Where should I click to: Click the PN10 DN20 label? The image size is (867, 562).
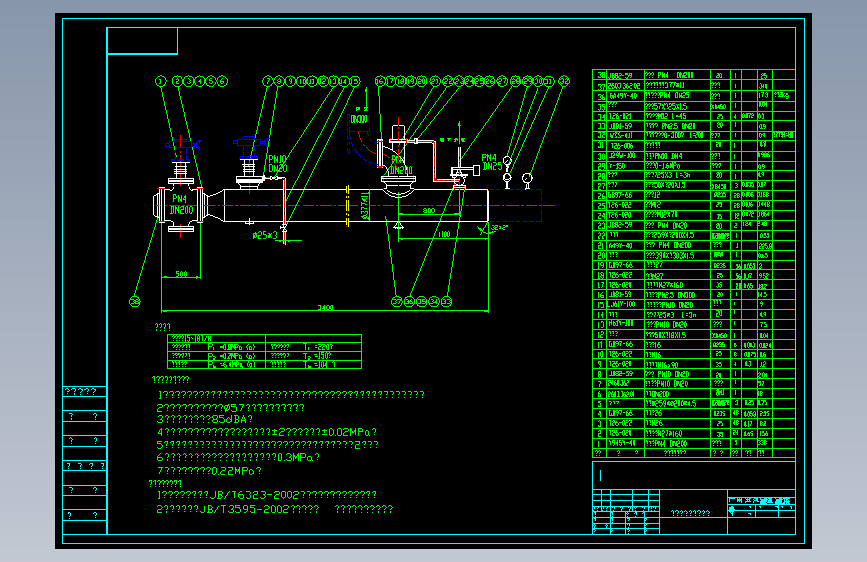coord(278,164)
